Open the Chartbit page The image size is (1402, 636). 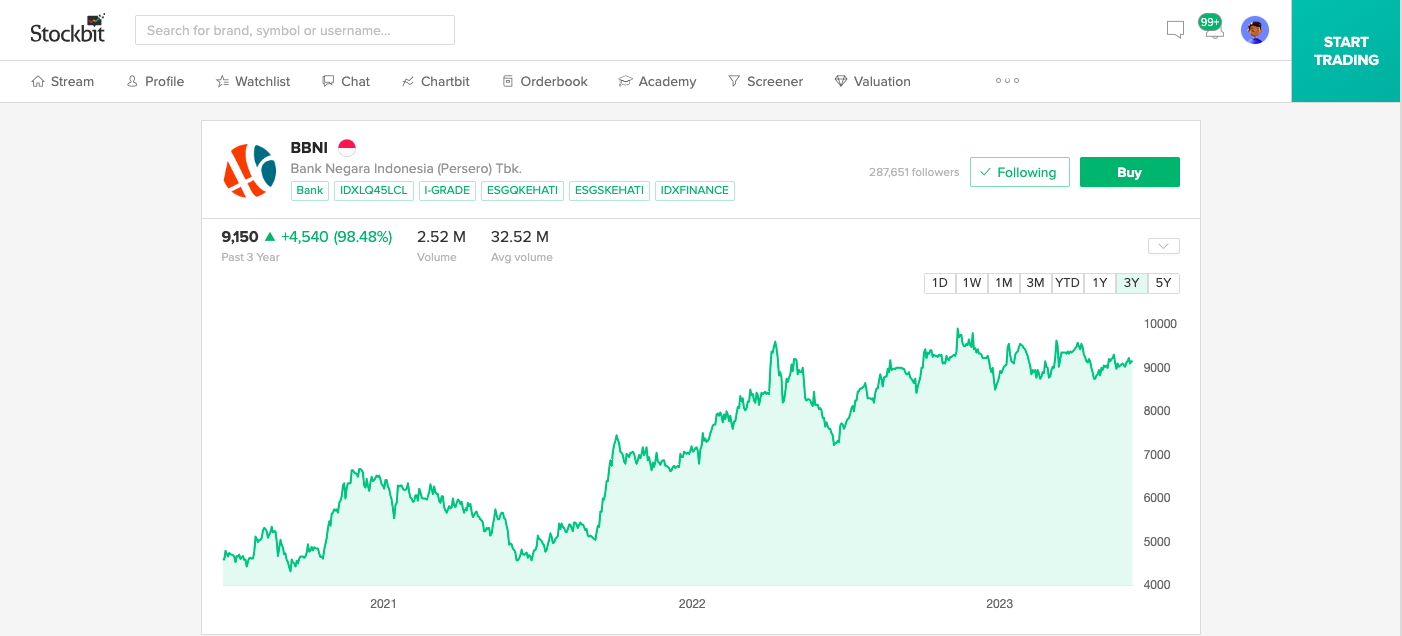tap(435, 81)
